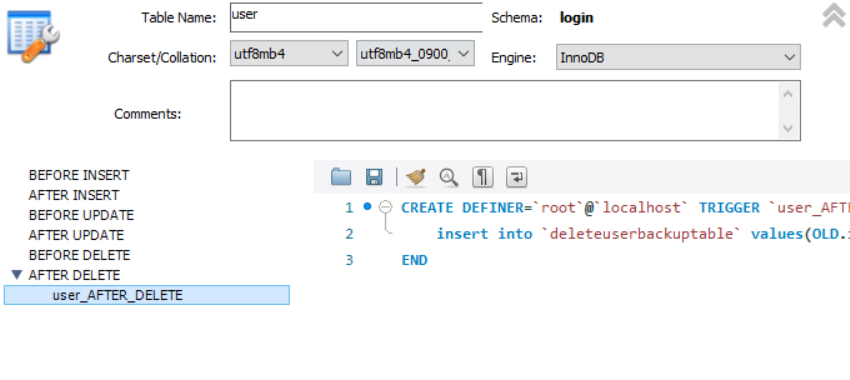Screen dimensions: 850x380
Task: Click the DEFINER keyword on line 1
Action: [493, 208]
